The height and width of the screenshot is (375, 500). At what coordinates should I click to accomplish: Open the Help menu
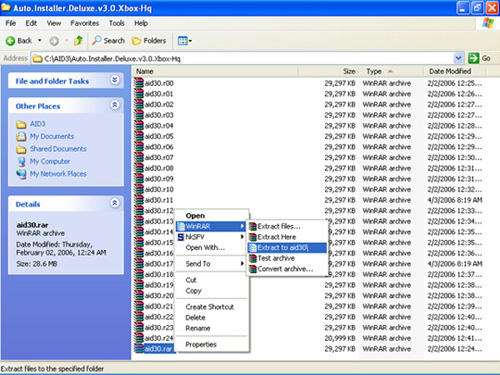tap(141, 23)
